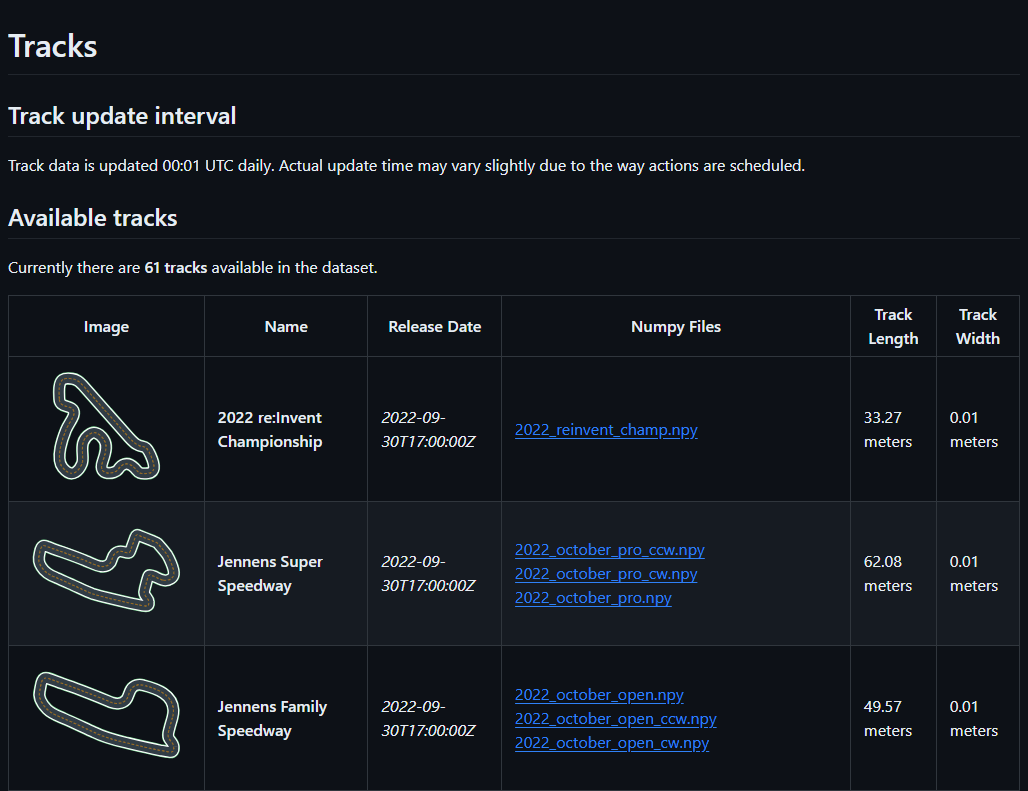Image resolution: width=1028 pixels, height=791 pixels.
Task: Click the Jennens Super Speedway track image
Action: [106, 571]
